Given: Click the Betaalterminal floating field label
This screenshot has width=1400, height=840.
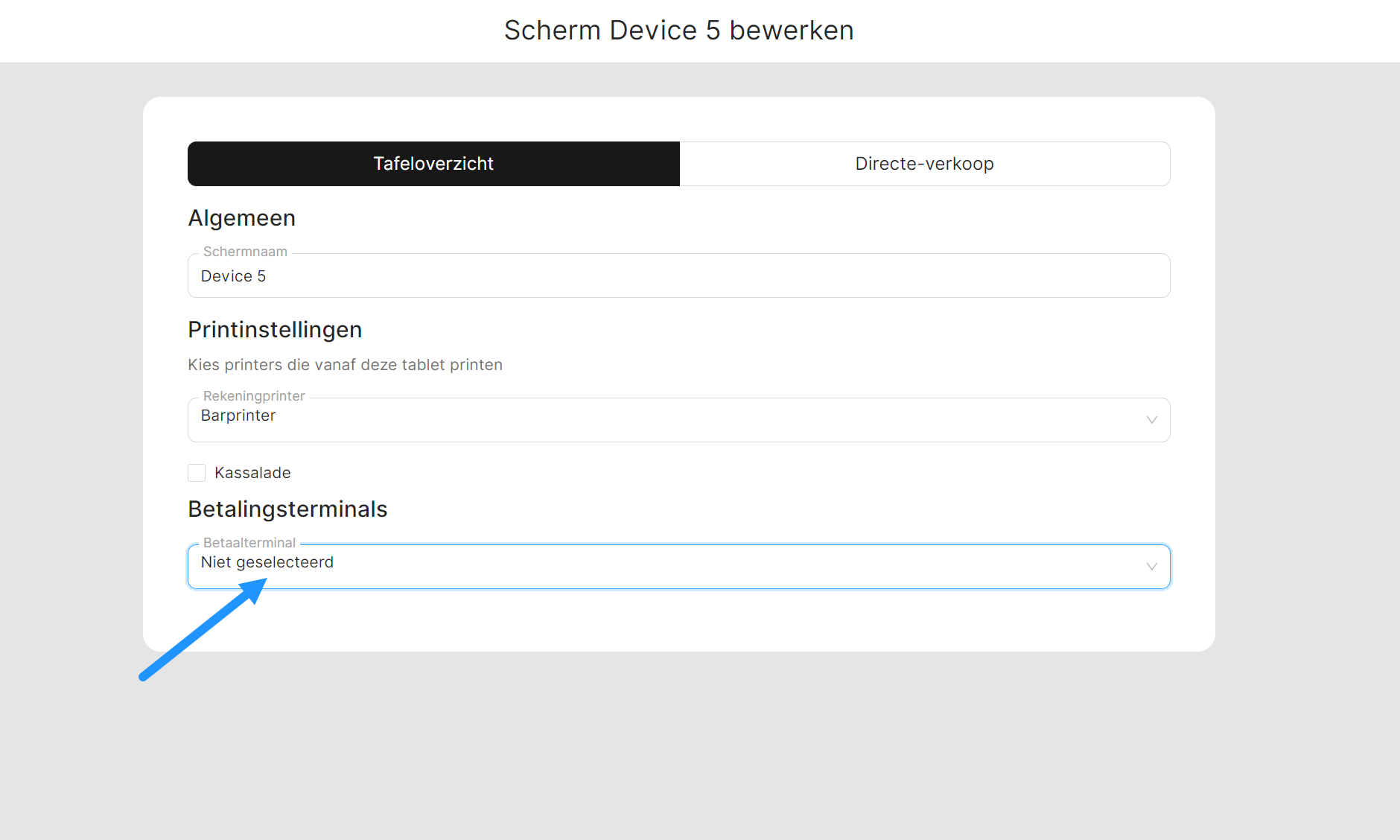Looking at the screenshot, I should pyautogui.click(x=249, y=543).
